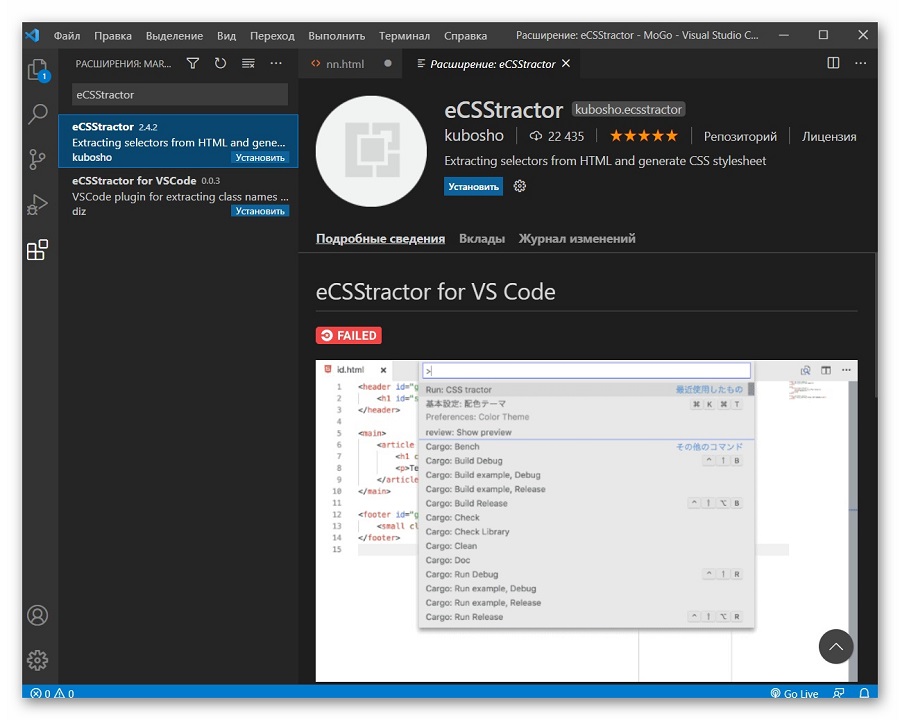Image resolution: width=900 pixels, height=720 pixels.
Task: Switch to Журнал изменений tab
Action: (x=577, y=238)
